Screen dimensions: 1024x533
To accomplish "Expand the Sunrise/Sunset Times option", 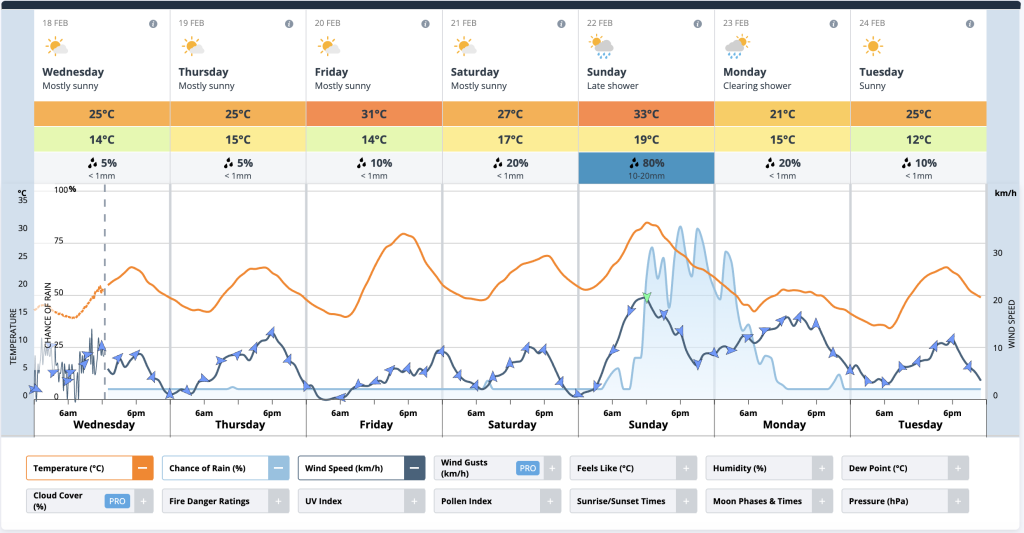I will (x=686, y=500).
